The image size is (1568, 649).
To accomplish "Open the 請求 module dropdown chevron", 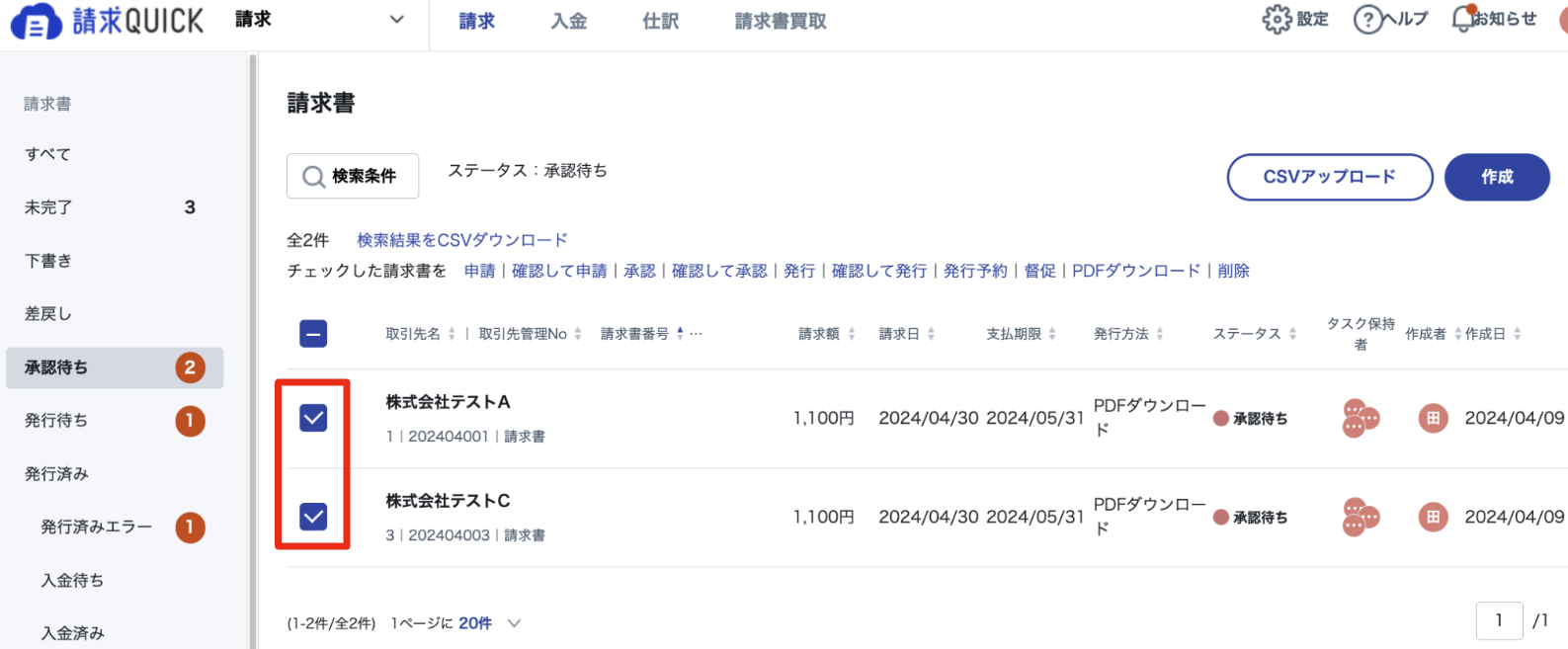I will (x=397, y=20).
